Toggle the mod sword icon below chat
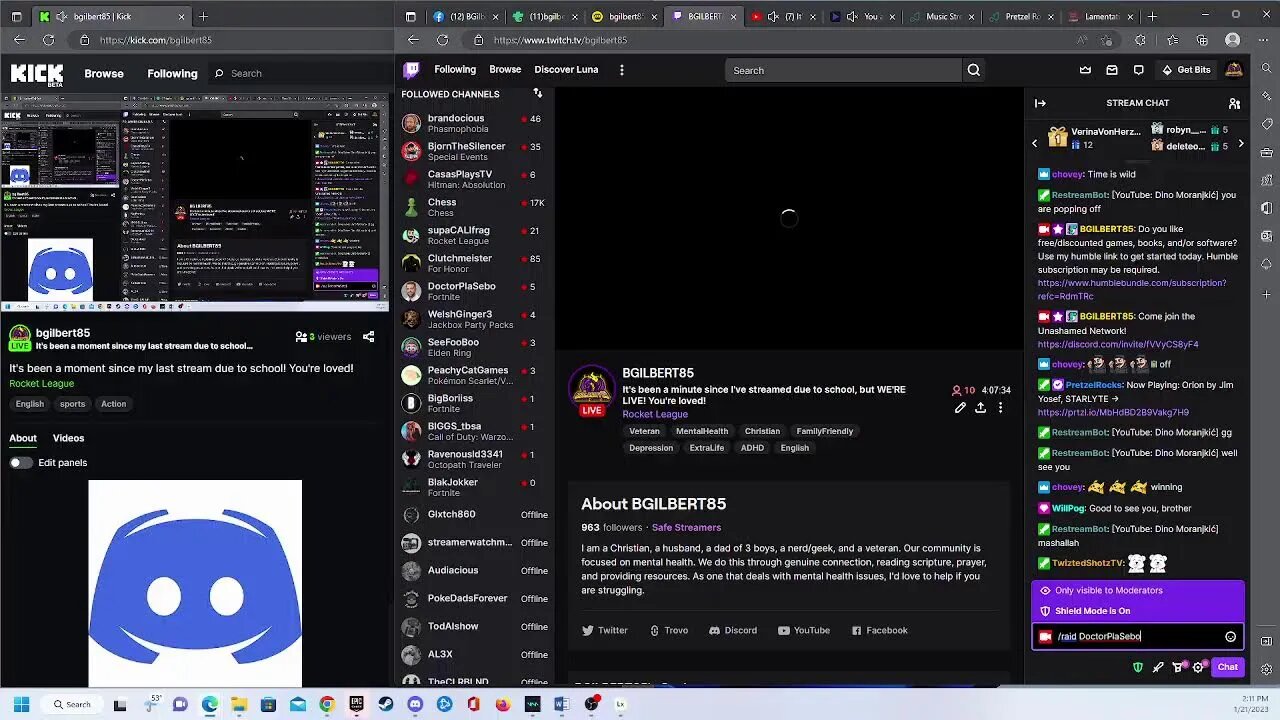 coord(1158,667)
